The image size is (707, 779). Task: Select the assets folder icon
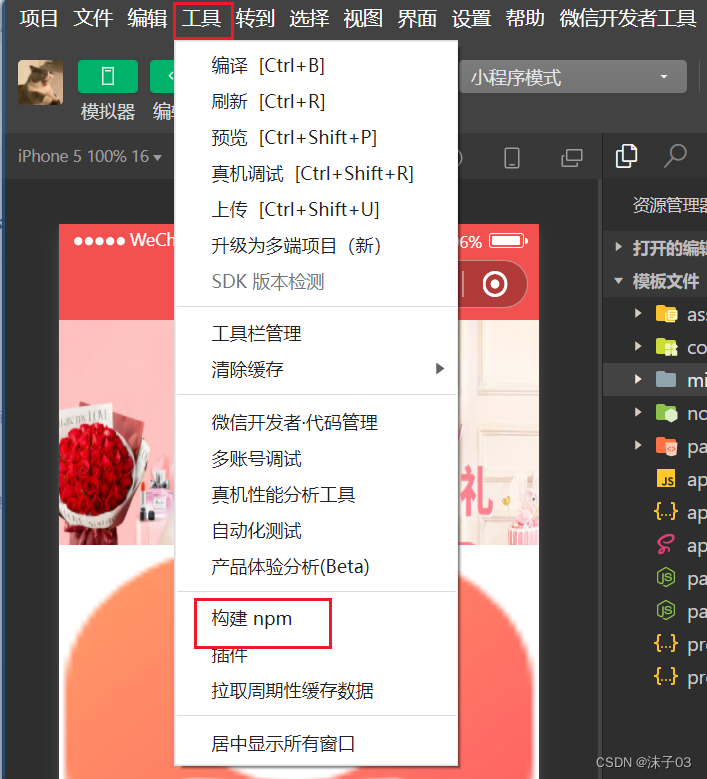point(666,313)
